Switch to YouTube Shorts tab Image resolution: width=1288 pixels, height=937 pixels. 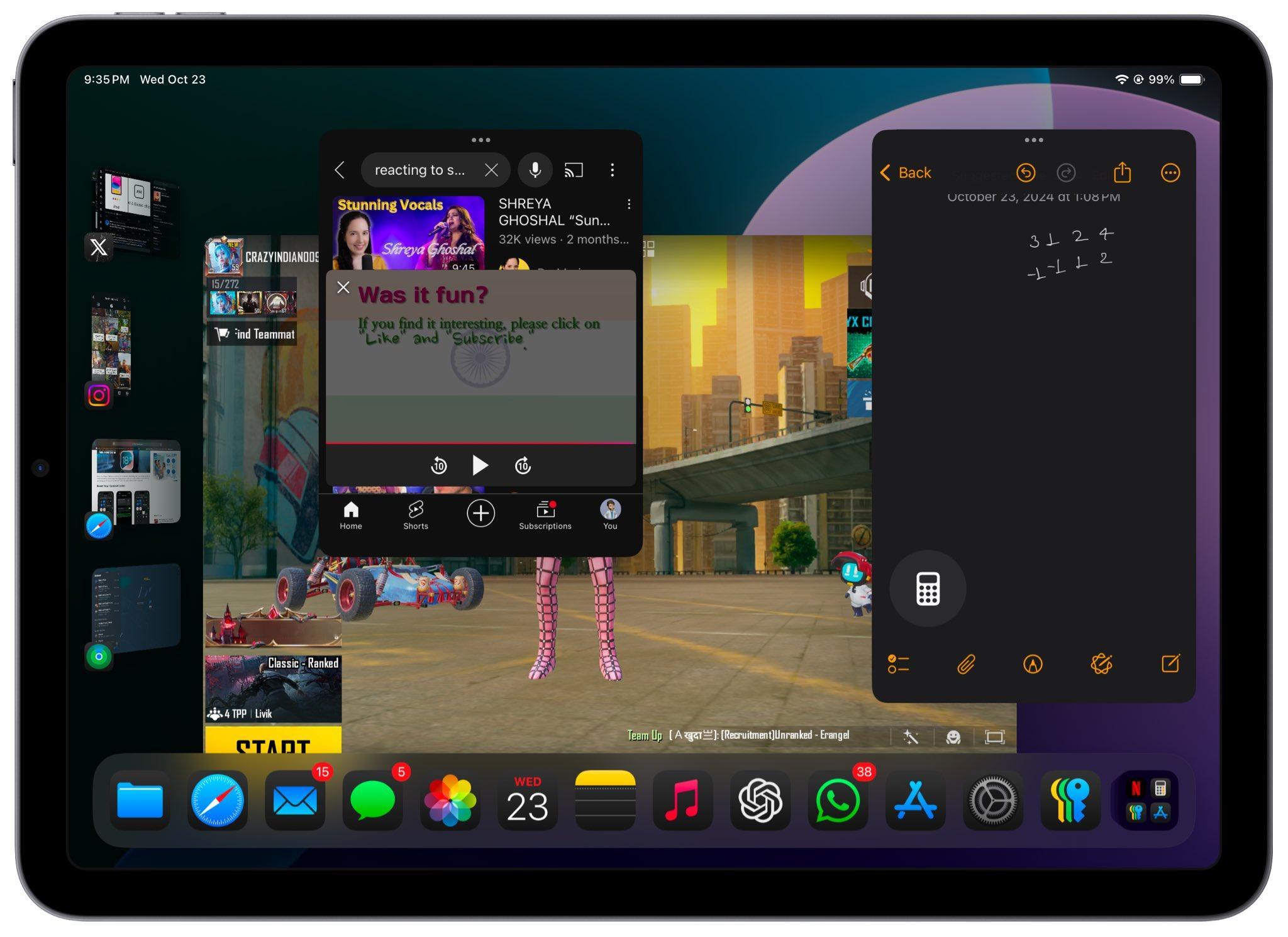pyautogui.click(x=416, y=516)
